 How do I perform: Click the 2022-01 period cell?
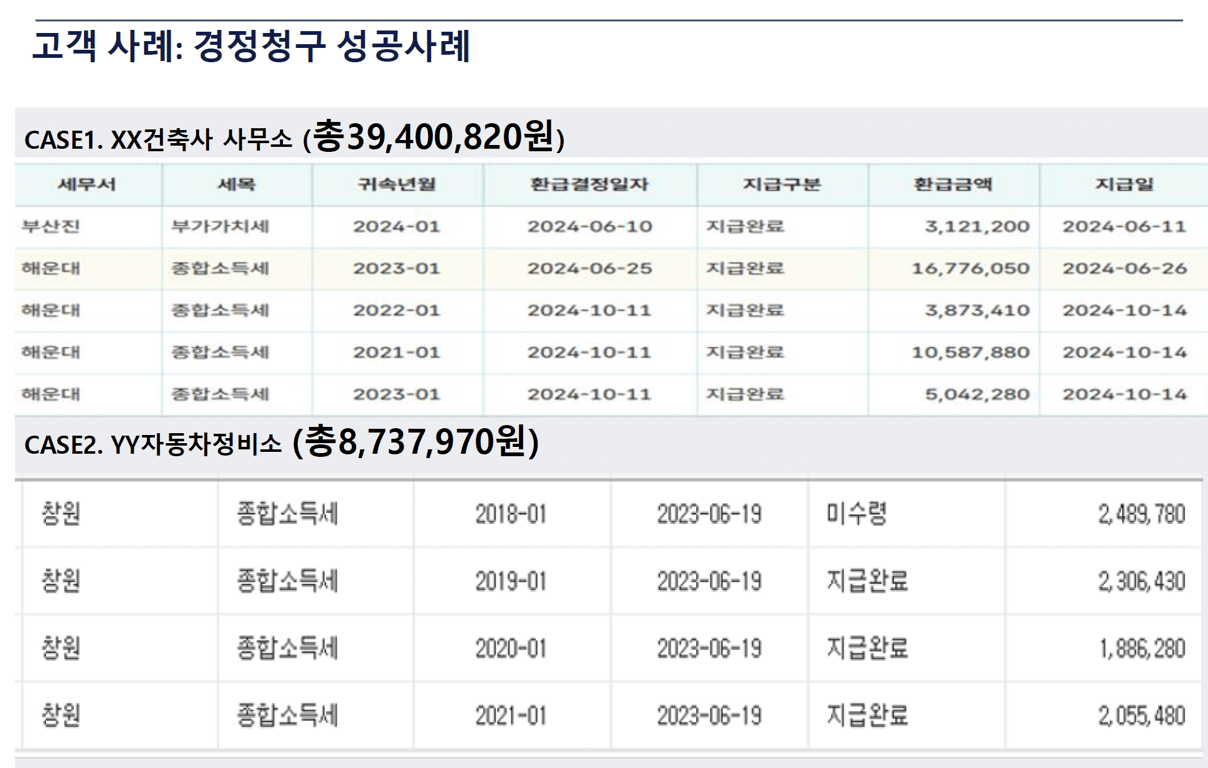(397, 311)
